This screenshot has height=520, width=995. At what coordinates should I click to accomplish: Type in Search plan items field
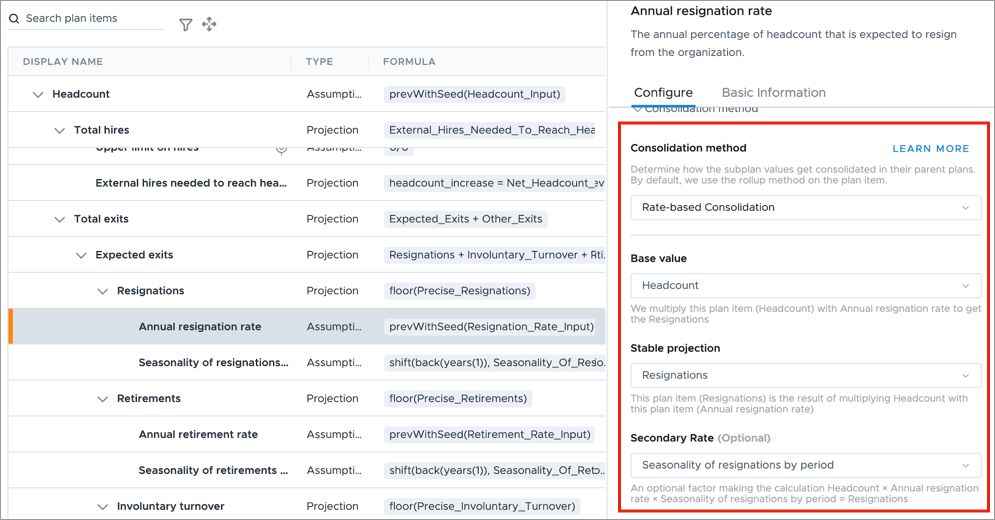[x=90, y=19]
